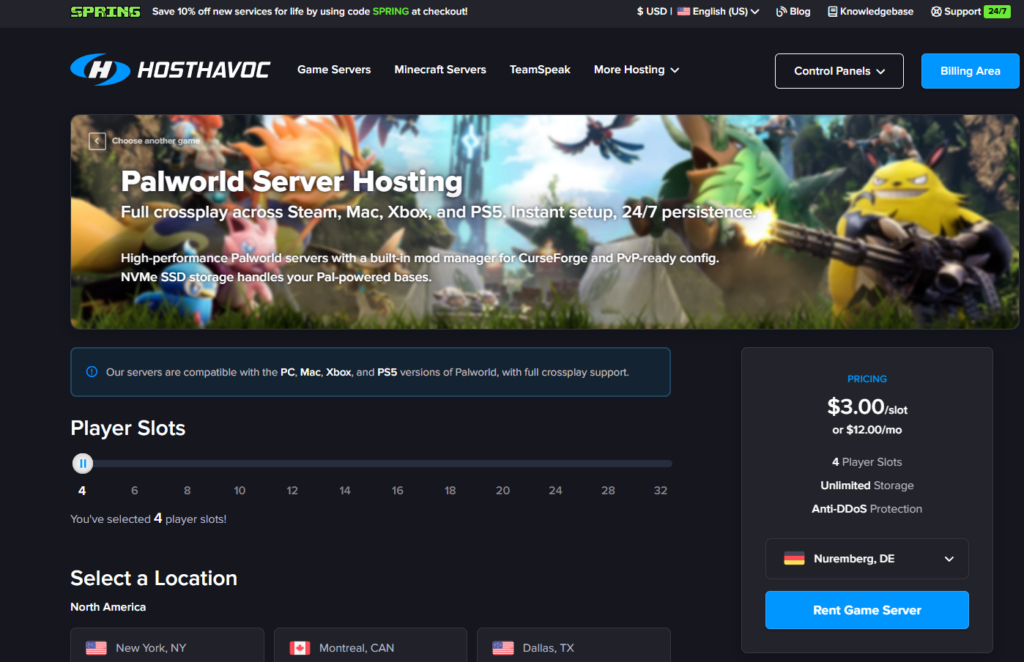Click the US flag beside Dallas
Image resolution: width=1024 pixels, height=662 pixels.
(503, 648)
